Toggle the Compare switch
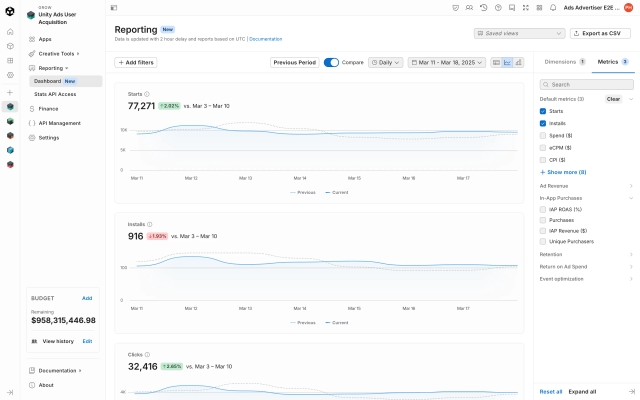Viewport: 640px width, 400px height. click(331, 62)
